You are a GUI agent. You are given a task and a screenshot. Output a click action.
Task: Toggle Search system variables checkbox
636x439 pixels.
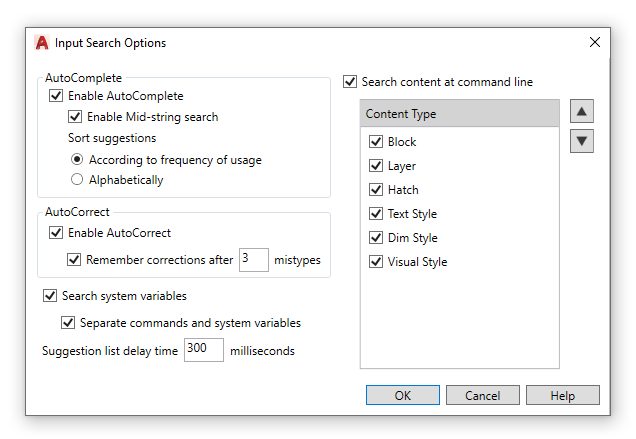click(x=50, y=296)
